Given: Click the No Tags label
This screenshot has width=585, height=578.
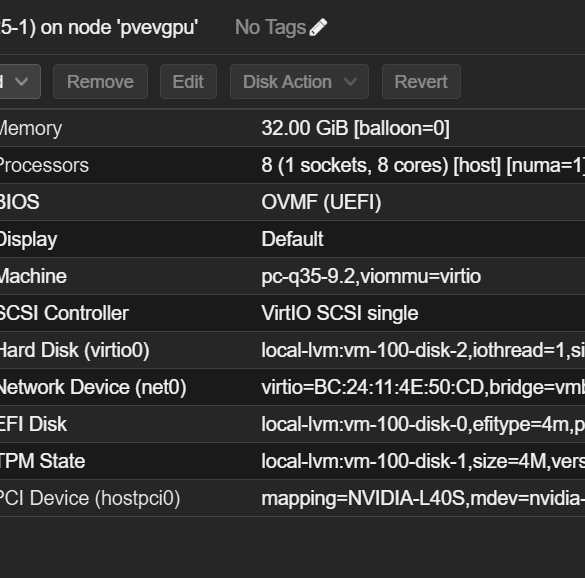Looking at the screenshot, I should [x=270, y=27].
